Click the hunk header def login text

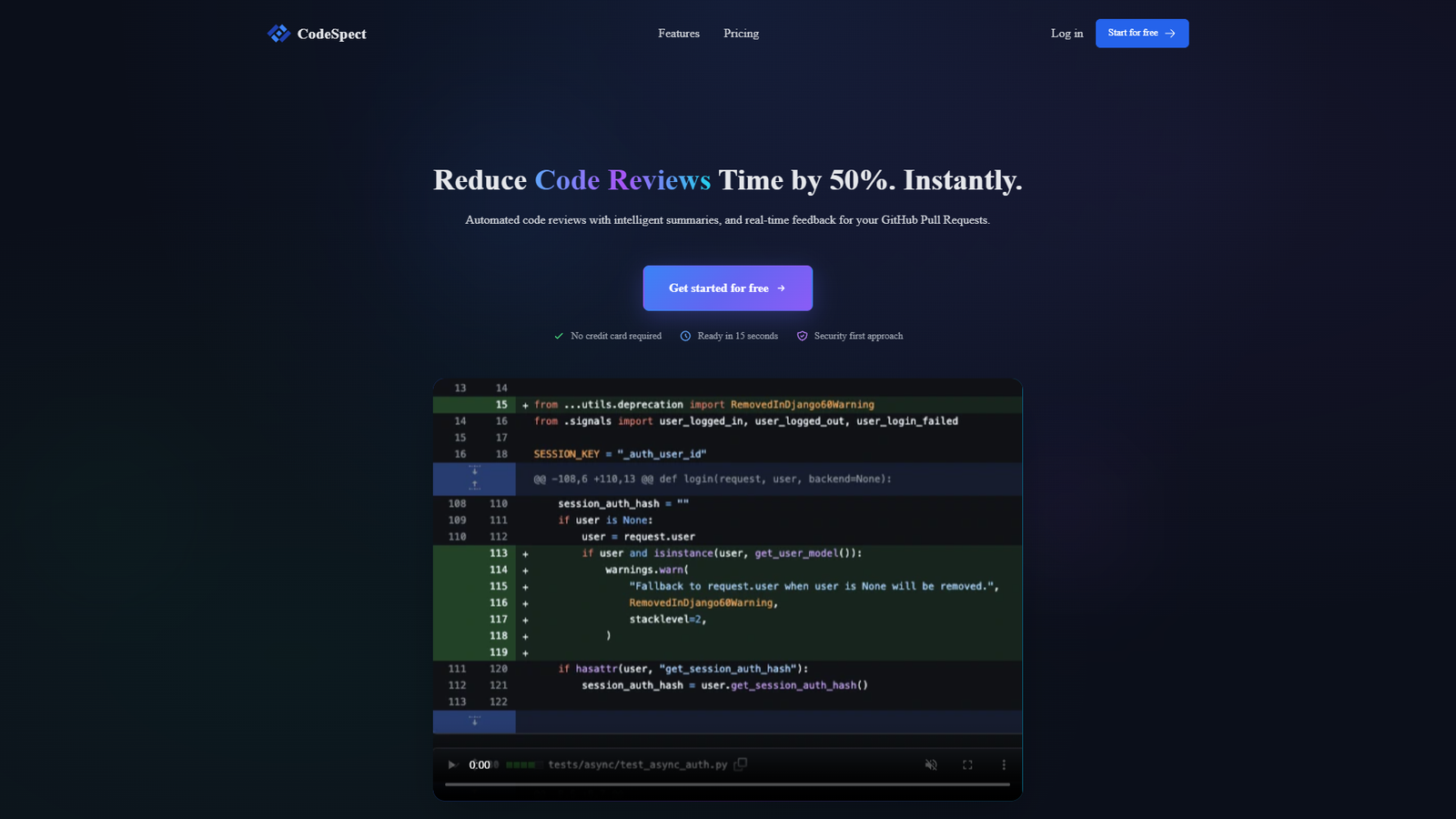pyautogui.click(x=713, y=479)
